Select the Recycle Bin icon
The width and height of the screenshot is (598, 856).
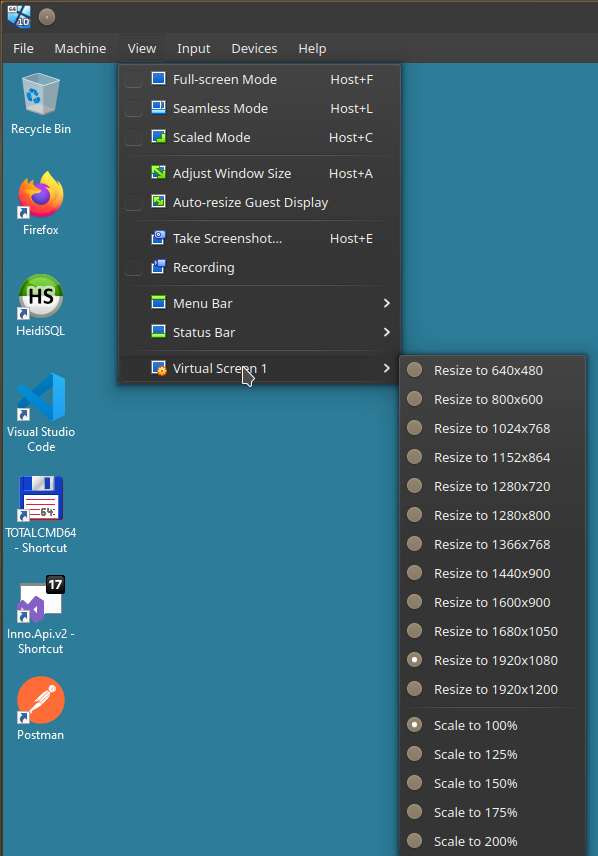[41, 104]
